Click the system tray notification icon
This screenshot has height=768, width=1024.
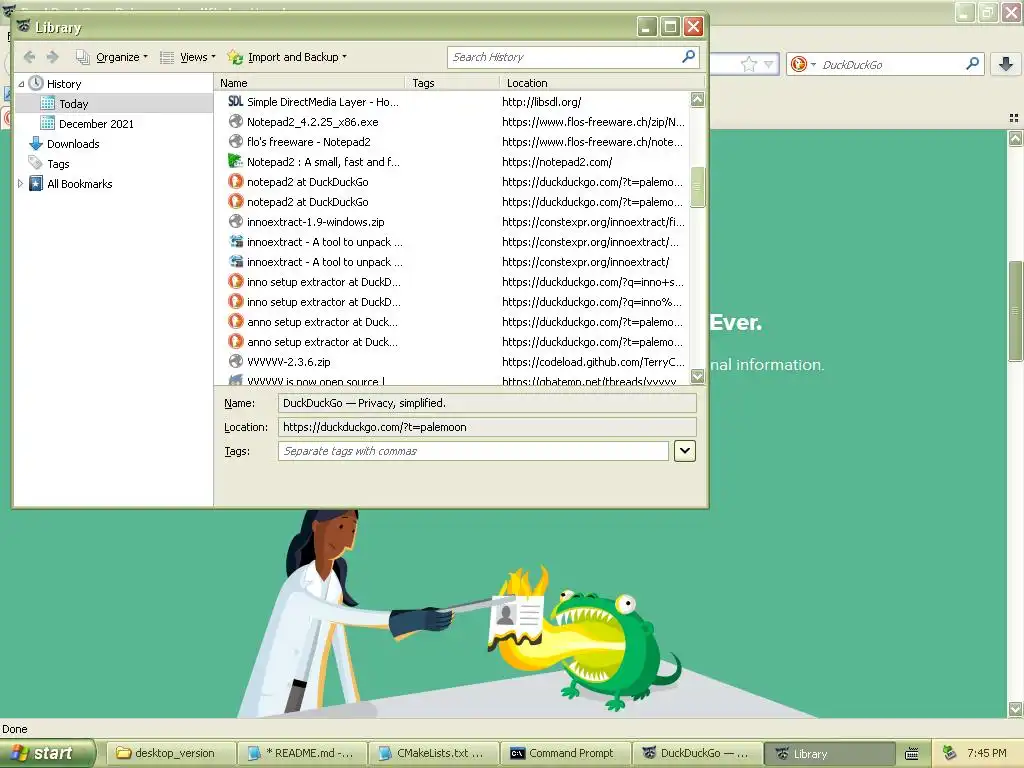(x=949, y=753)
